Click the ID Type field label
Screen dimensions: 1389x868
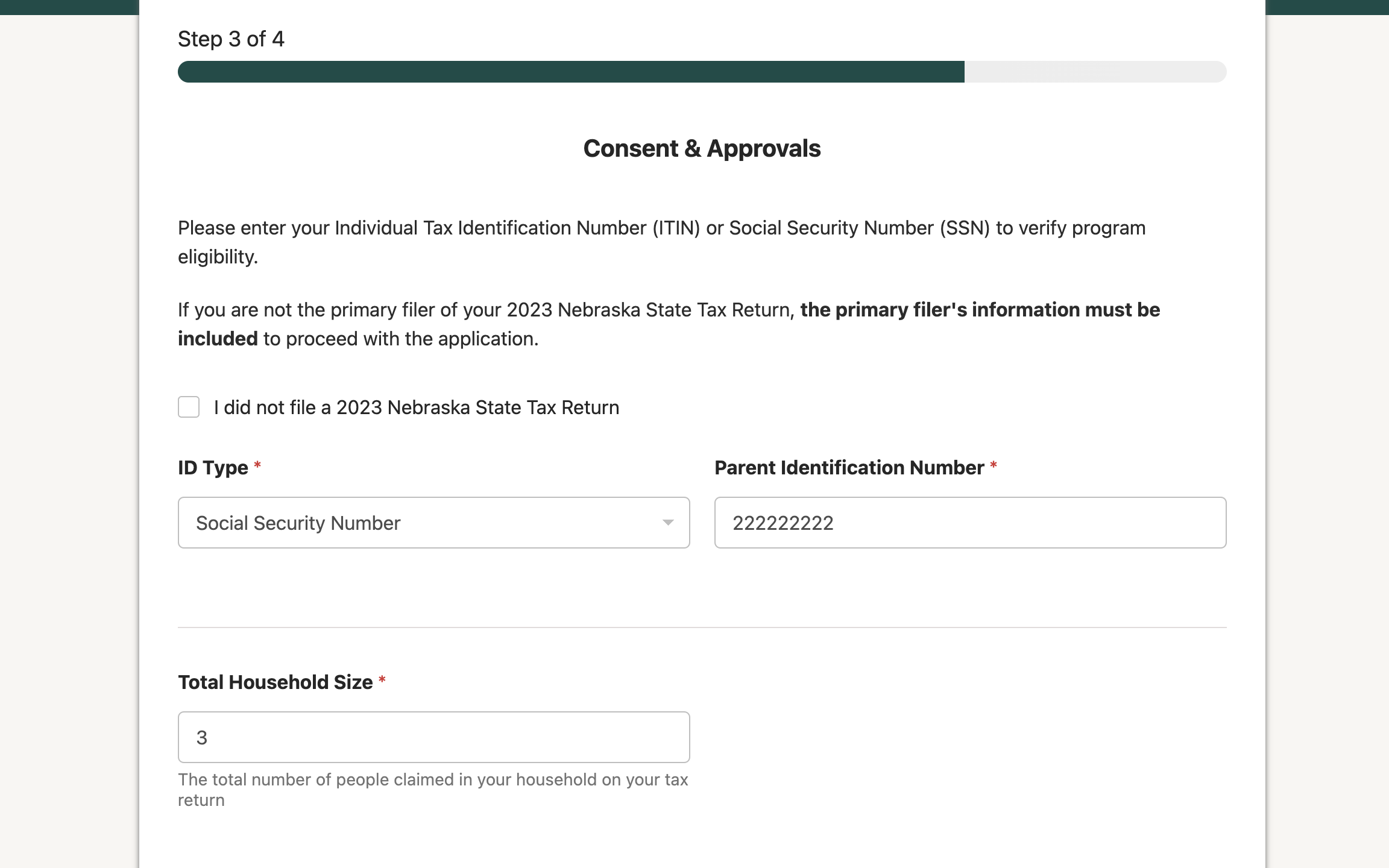click(x=213, y=468)
